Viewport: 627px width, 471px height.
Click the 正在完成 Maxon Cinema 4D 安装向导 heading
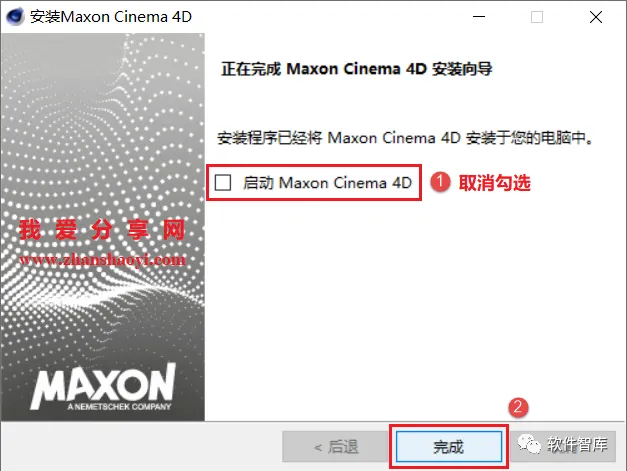tap(356, 69)
